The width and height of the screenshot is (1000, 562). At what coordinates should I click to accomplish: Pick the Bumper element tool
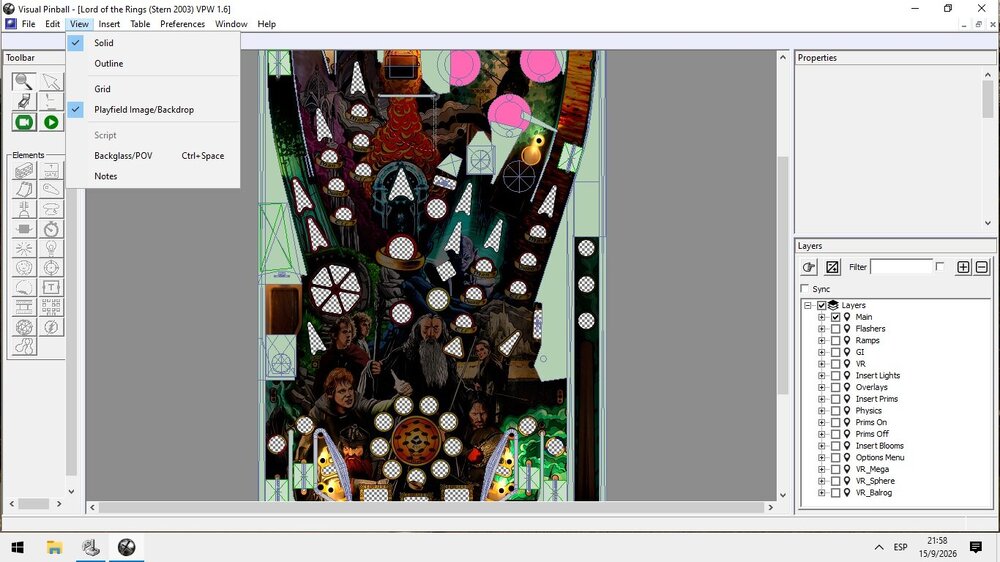pos(51,209)
